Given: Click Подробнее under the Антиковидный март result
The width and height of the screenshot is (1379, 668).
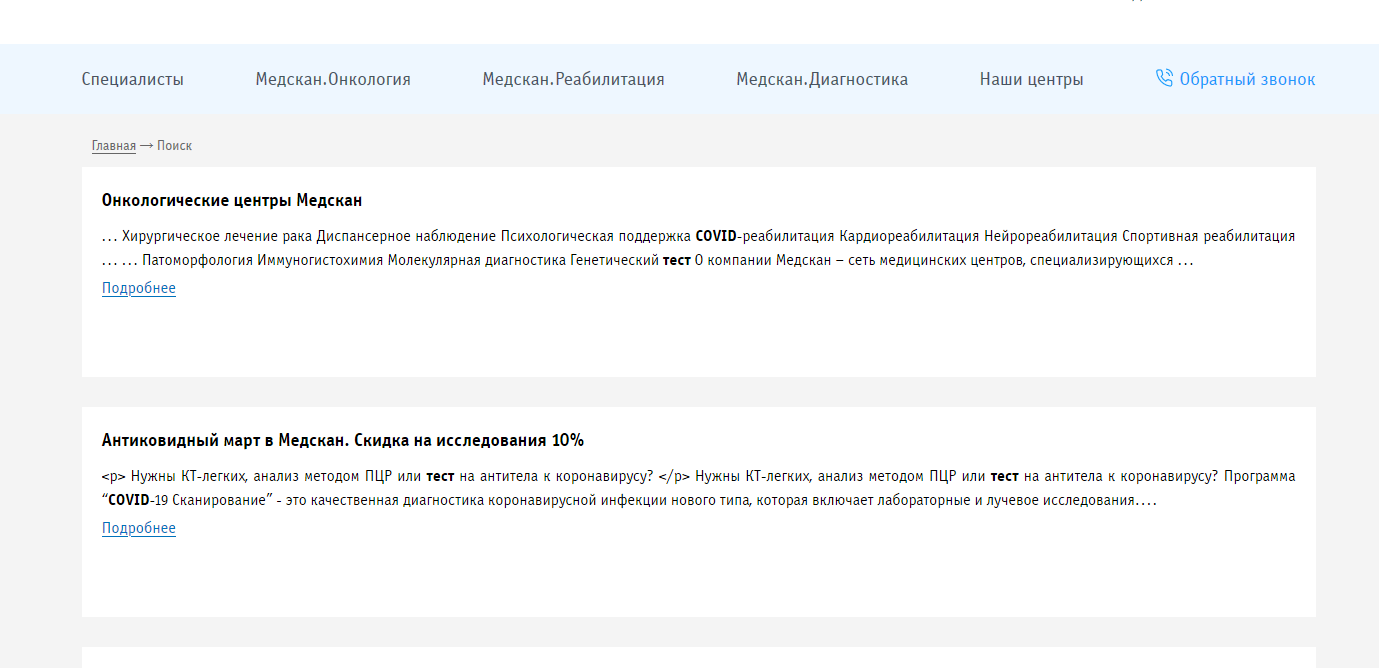Looking at the screenshot, I should pyautogui.click(x=138, y=528).
